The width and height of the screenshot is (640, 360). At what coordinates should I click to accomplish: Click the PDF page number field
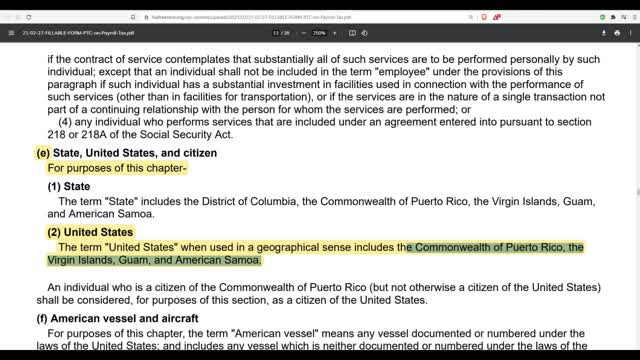tap(276, 33)
